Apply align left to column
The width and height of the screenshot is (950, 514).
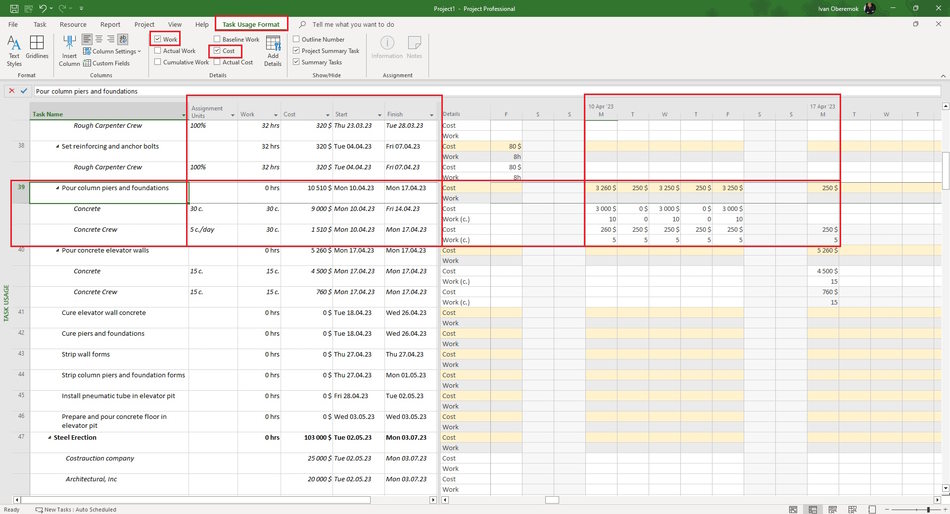pos(87,39)
